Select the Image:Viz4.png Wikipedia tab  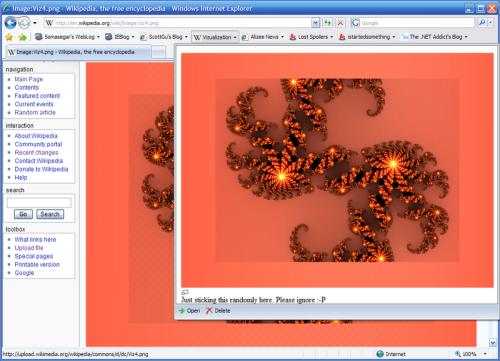[78, 52]
